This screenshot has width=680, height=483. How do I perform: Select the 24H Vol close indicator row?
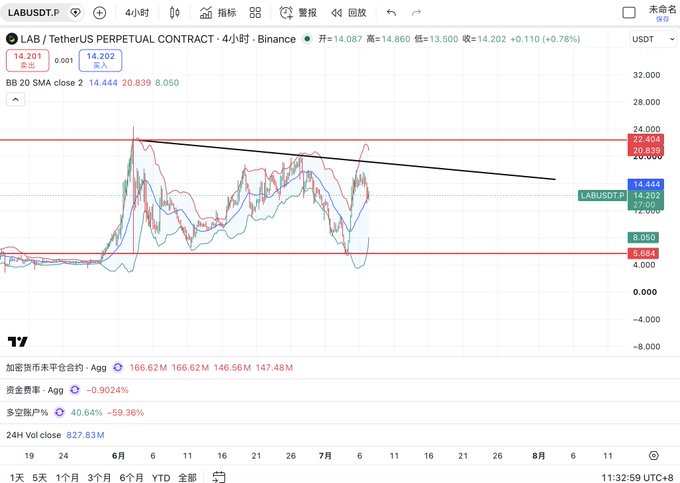(55, 435)
